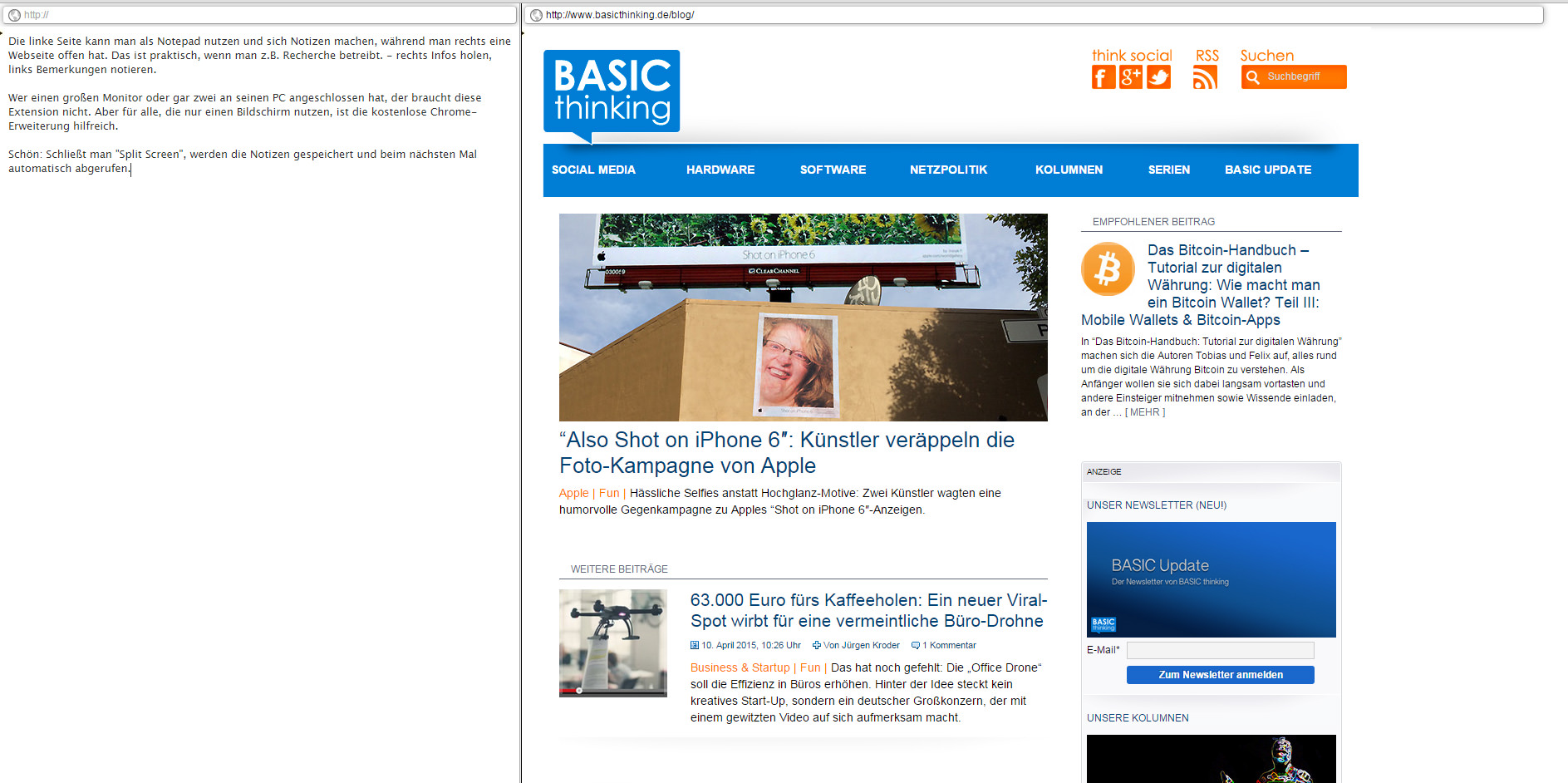Viewport: 1568px width, 783px height.
Task: Click the Apple category link
Action: click(573, 493)
